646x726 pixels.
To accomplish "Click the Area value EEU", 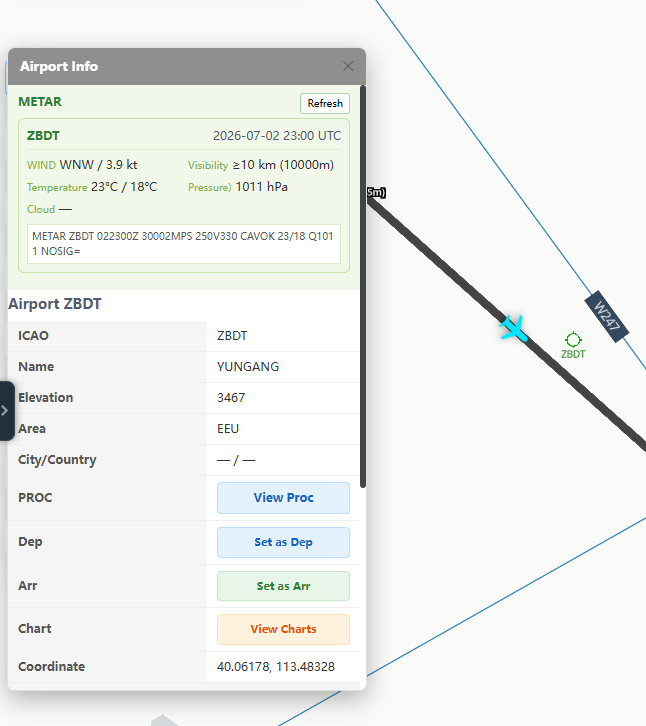I will [228, 429].
